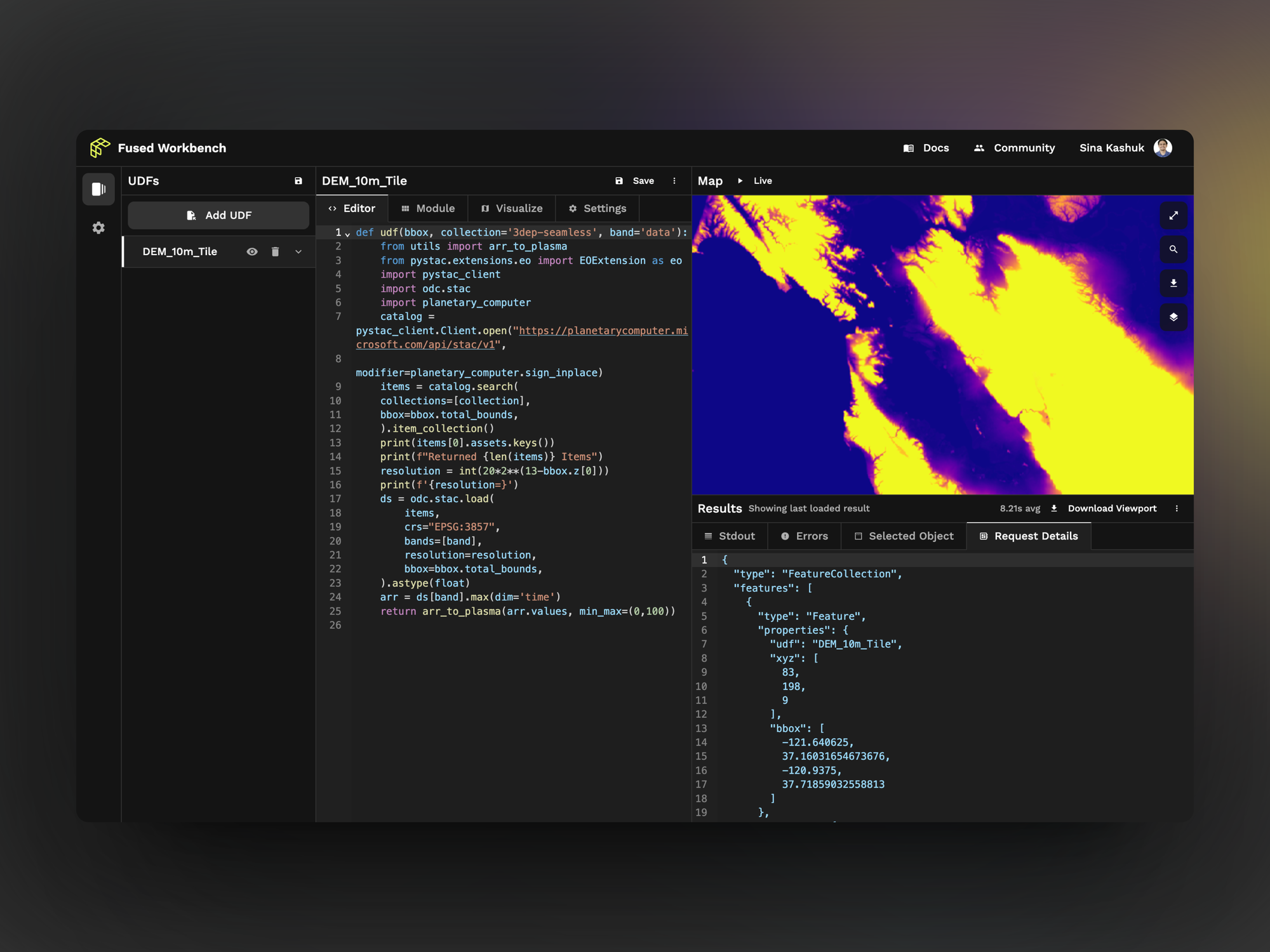Click the map search magnifier icon
Viewport: 1270px width, 952px height.
[x=1173, y=249]
